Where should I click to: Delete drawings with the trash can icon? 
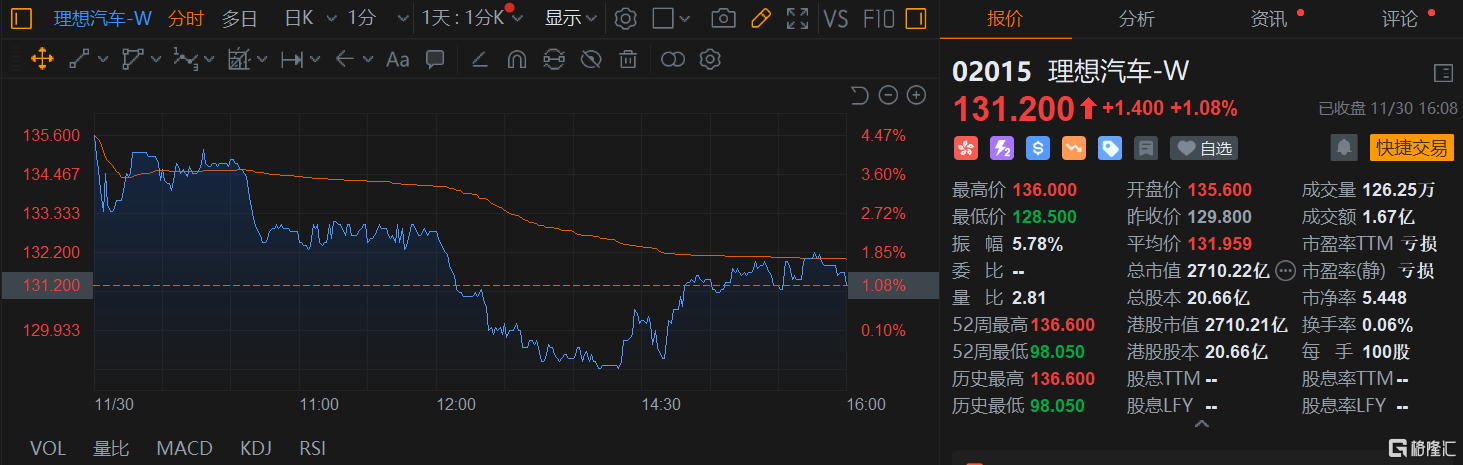tap(627, 60)
